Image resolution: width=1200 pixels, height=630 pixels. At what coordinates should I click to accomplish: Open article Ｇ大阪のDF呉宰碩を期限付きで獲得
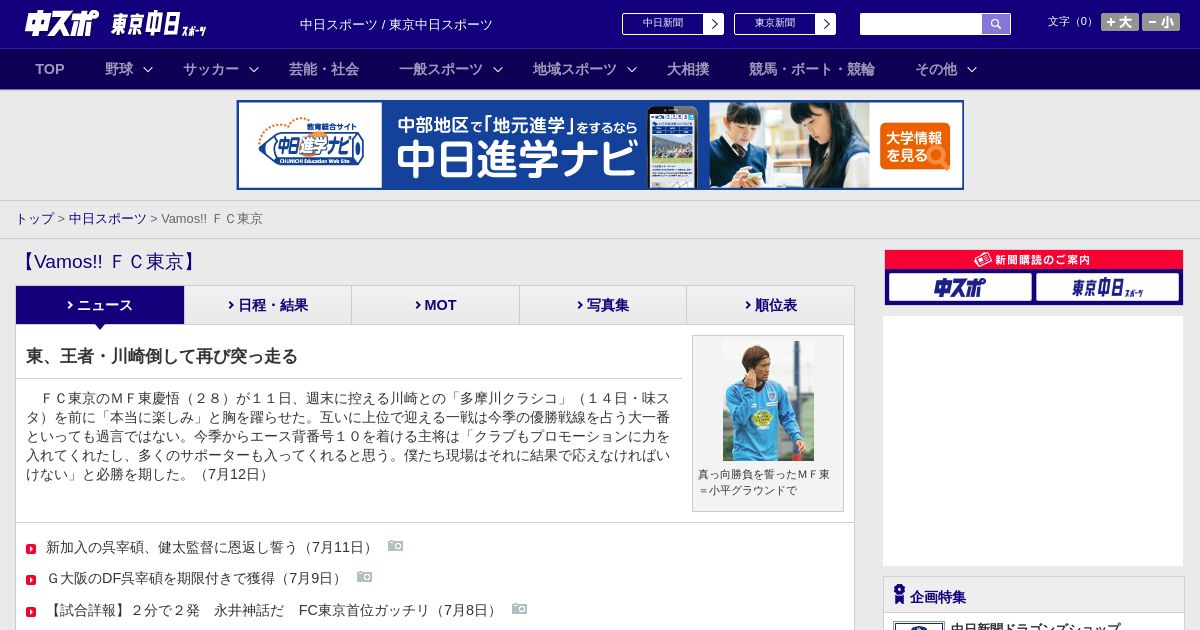(x=196, y=578)
